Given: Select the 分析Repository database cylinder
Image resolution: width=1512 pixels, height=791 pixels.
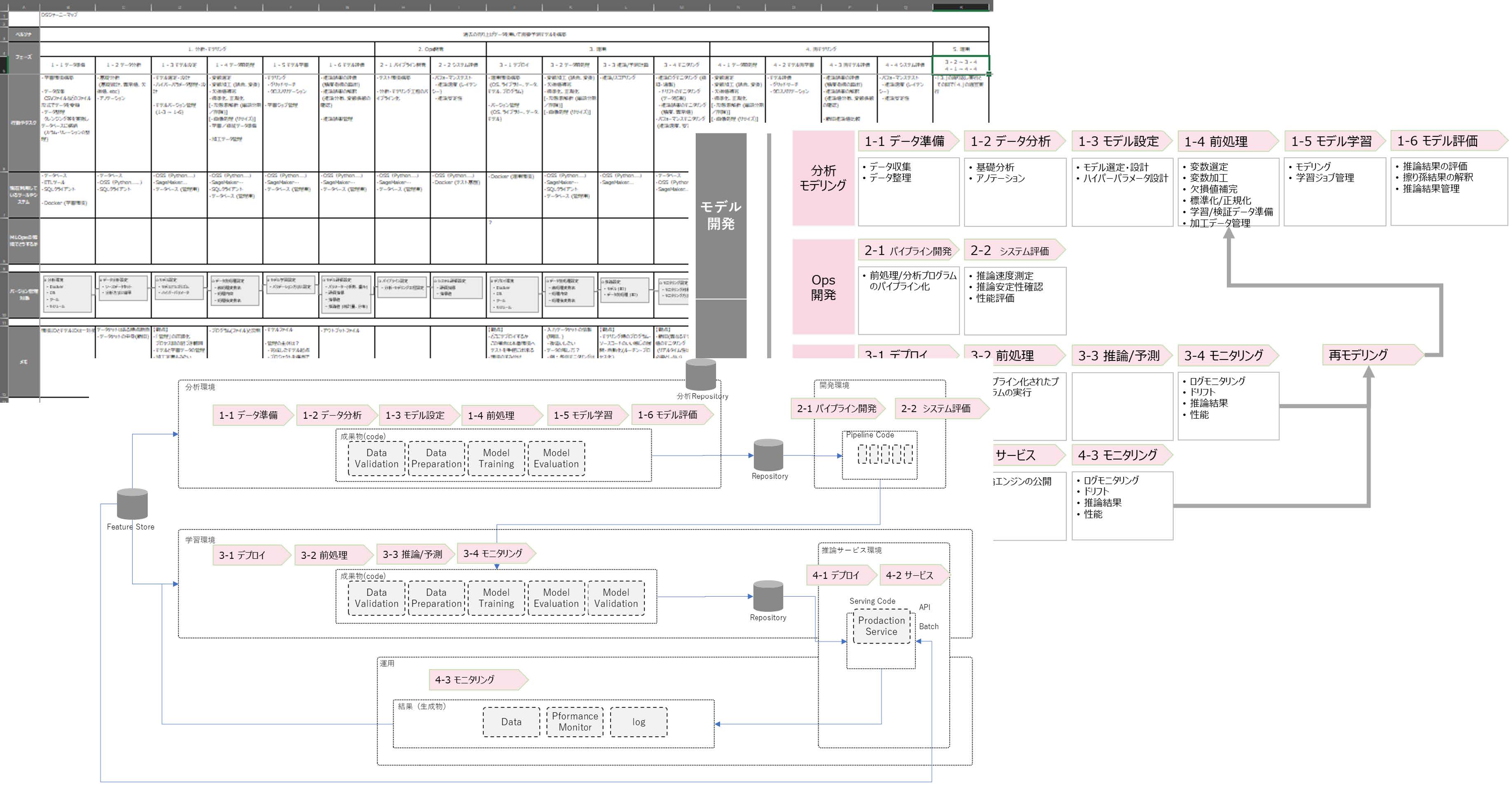Looking at the screenshot, I should 701,375.
